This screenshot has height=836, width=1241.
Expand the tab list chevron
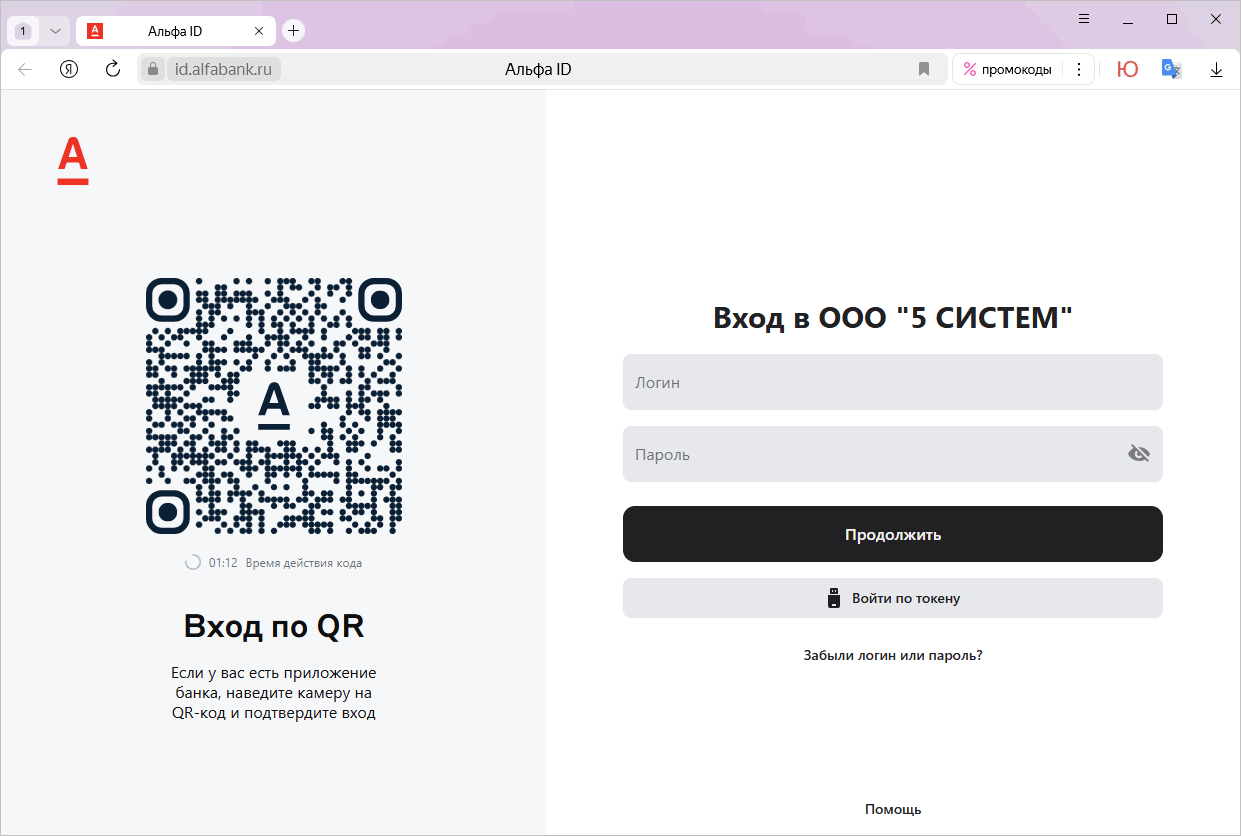tap(55, 31)
